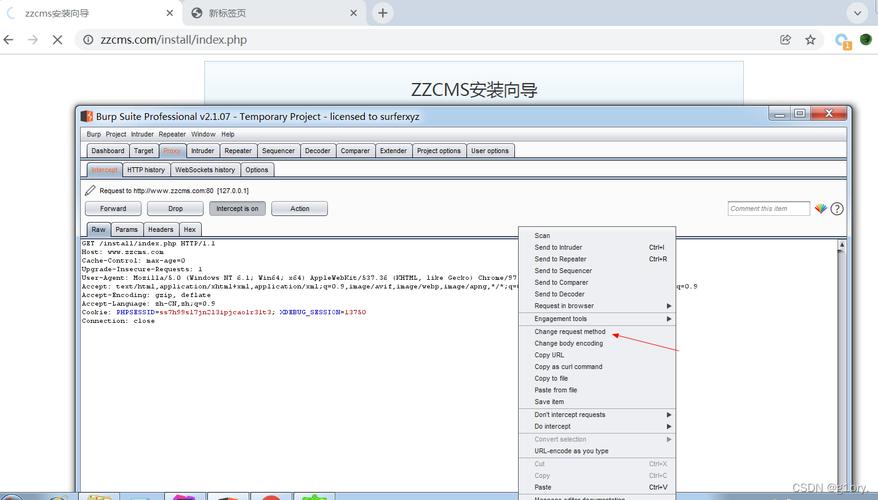878x500 pixels.
Task: Click the share page icon in address bar
Action: [x=785, y=40]
